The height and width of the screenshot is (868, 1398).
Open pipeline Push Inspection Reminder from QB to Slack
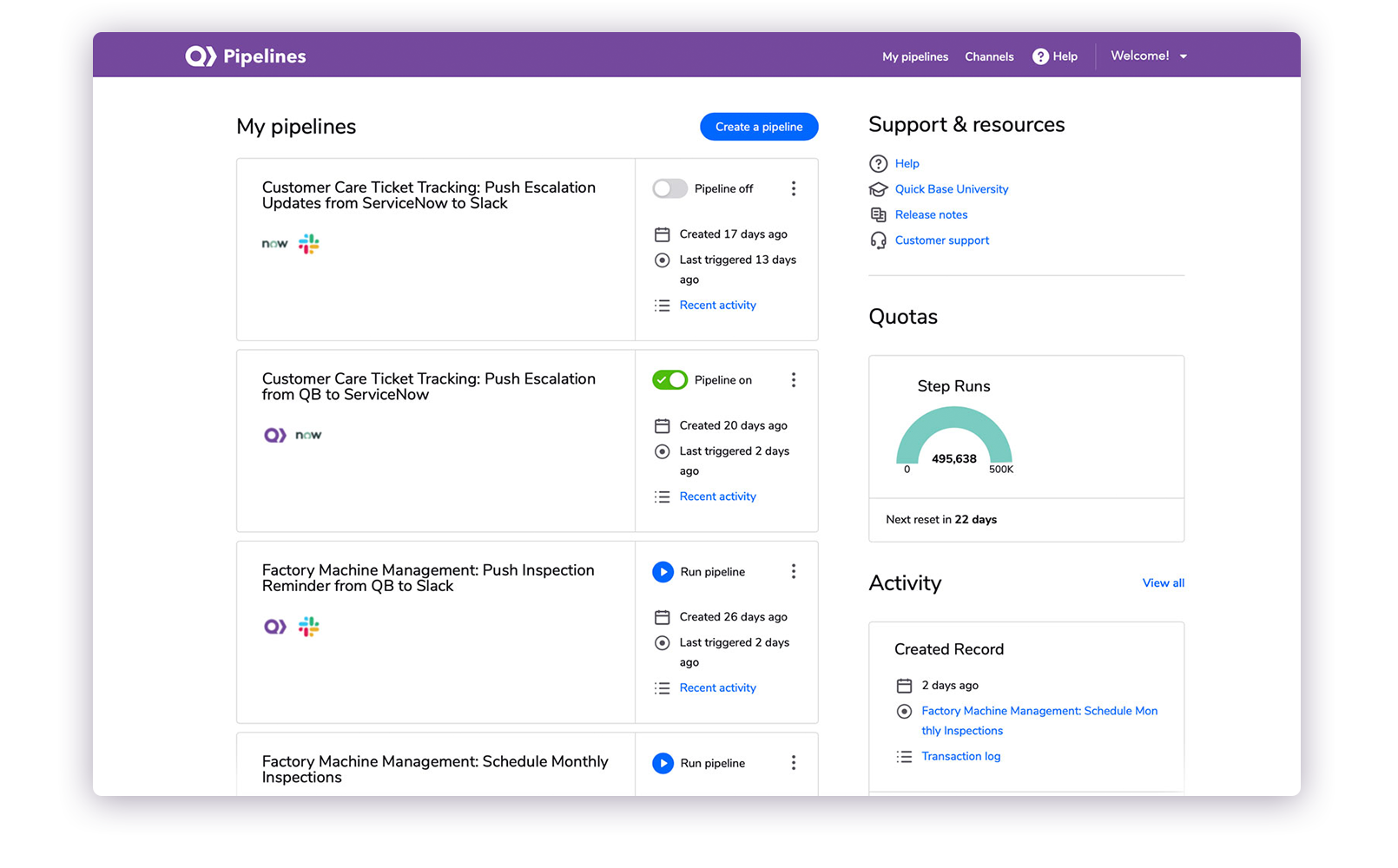point(428,578)
